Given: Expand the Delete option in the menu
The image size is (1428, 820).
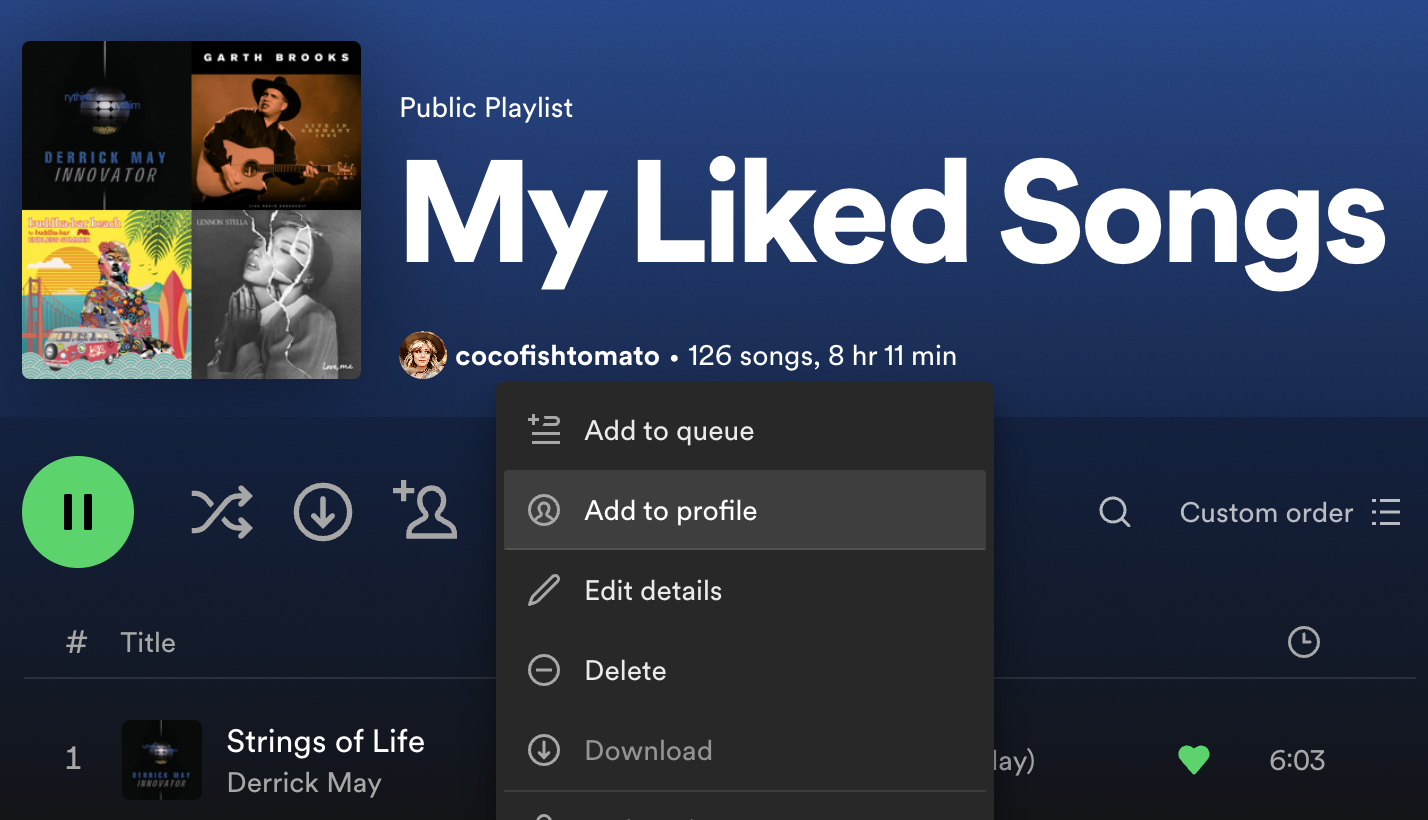Looking at the screenshot, I should click(625, 670).
